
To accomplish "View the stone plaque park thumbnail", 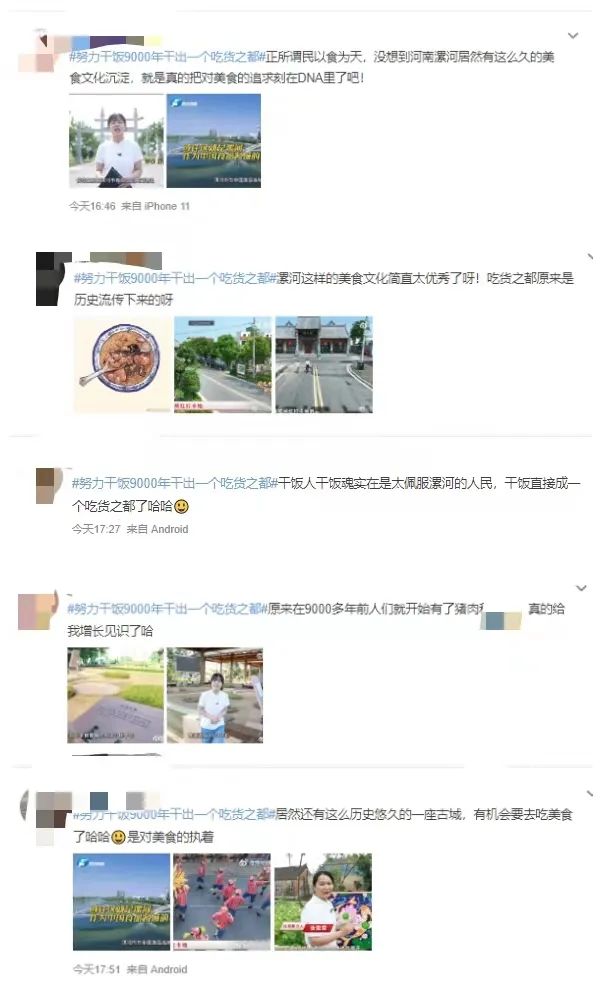I will (x=115, y=696).
